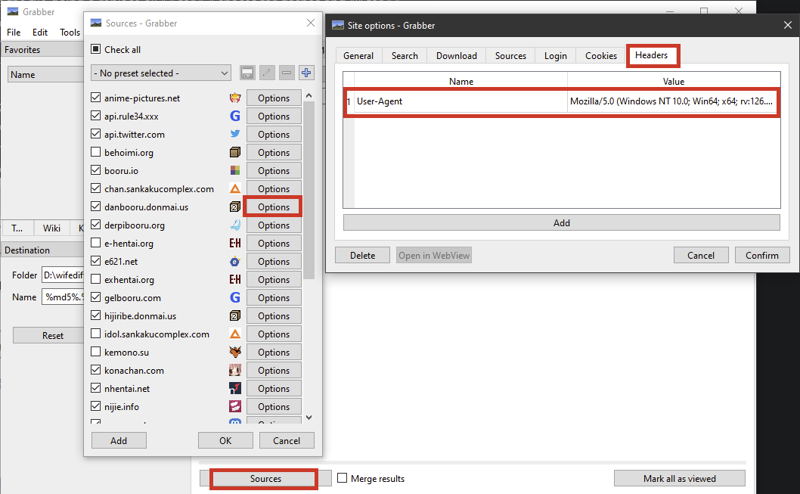Select the User-Agent header name cell
This screenshot has height=494, width=800.
pyautogui.click(x=461, y=101)
